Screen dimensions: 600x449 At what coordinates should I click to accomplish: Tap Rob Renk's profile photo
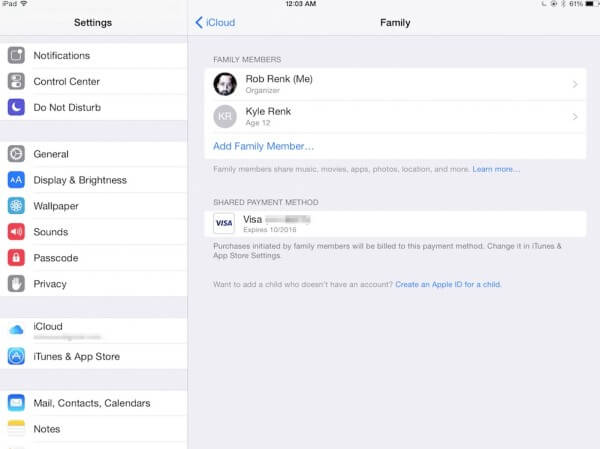tap(225, 84)
